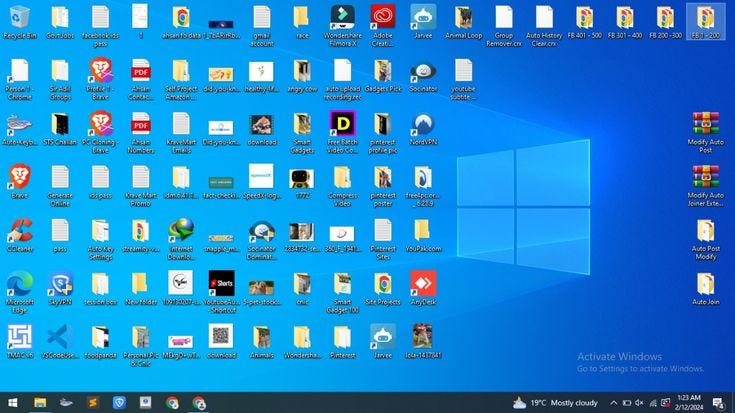
Task: Launch AnyDesk from the desktop
Action: point(423,289)
